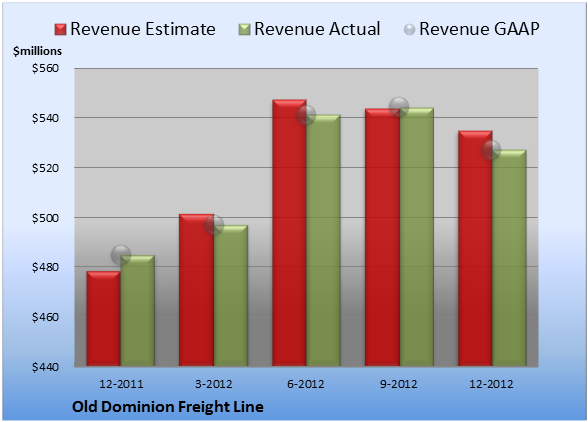Image resolution: width=588 pixels, height=422 pixels.
Task: Click the GAAP sphere marker for 3-2012
Action: [x=214, y=225]
